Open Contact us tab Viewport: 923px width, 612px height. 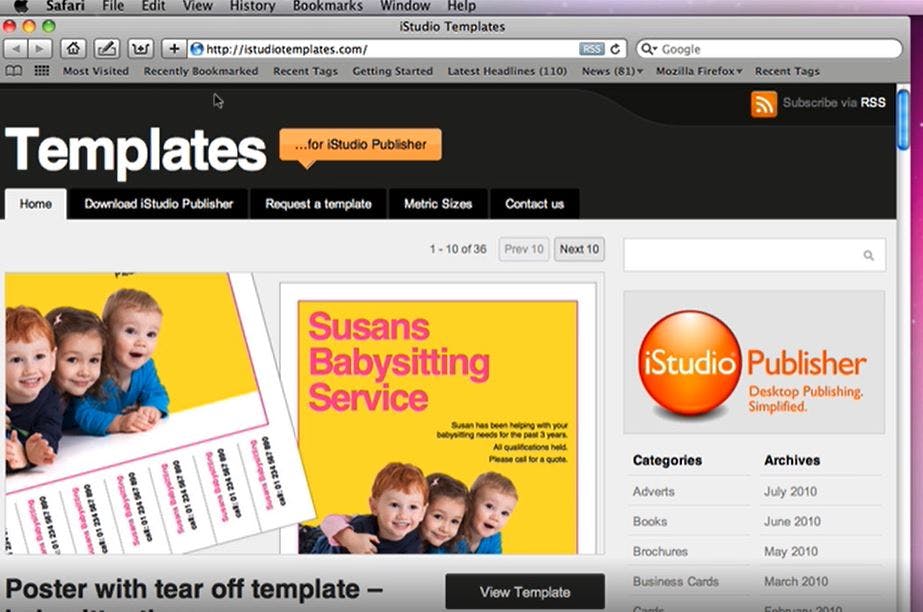(x=534, y=204)
